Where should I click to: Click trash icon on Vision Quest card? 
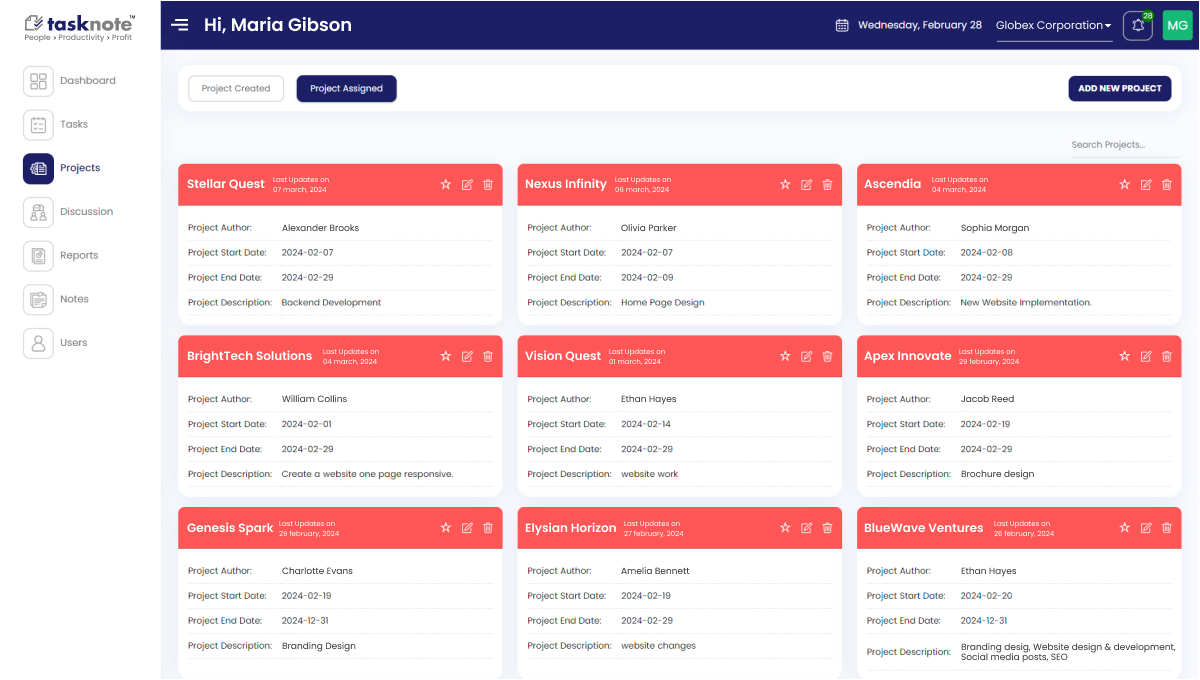pos(827,357)
